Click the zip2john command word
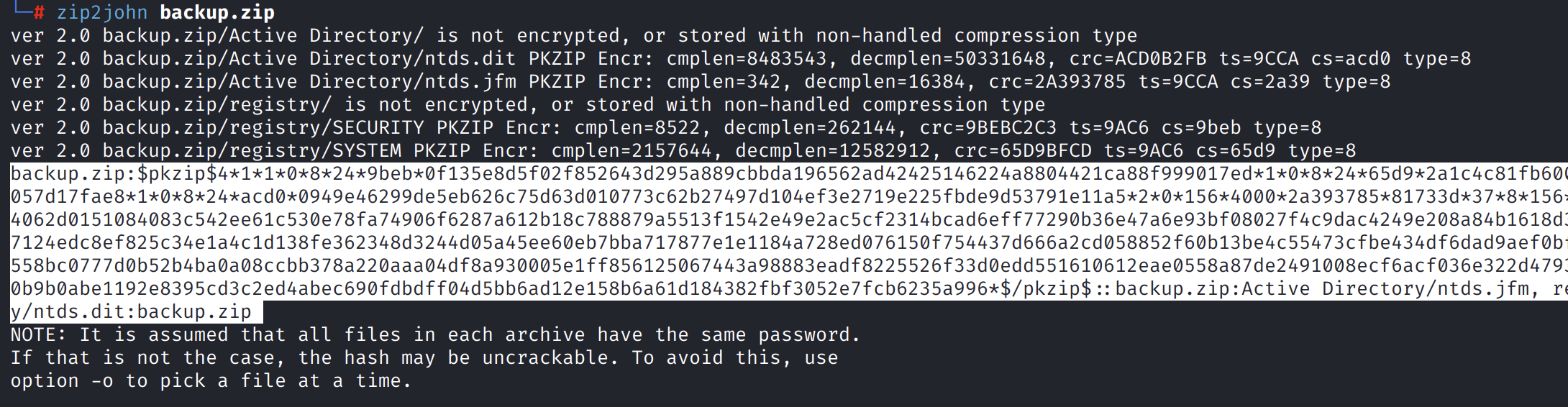 point(102,12)
